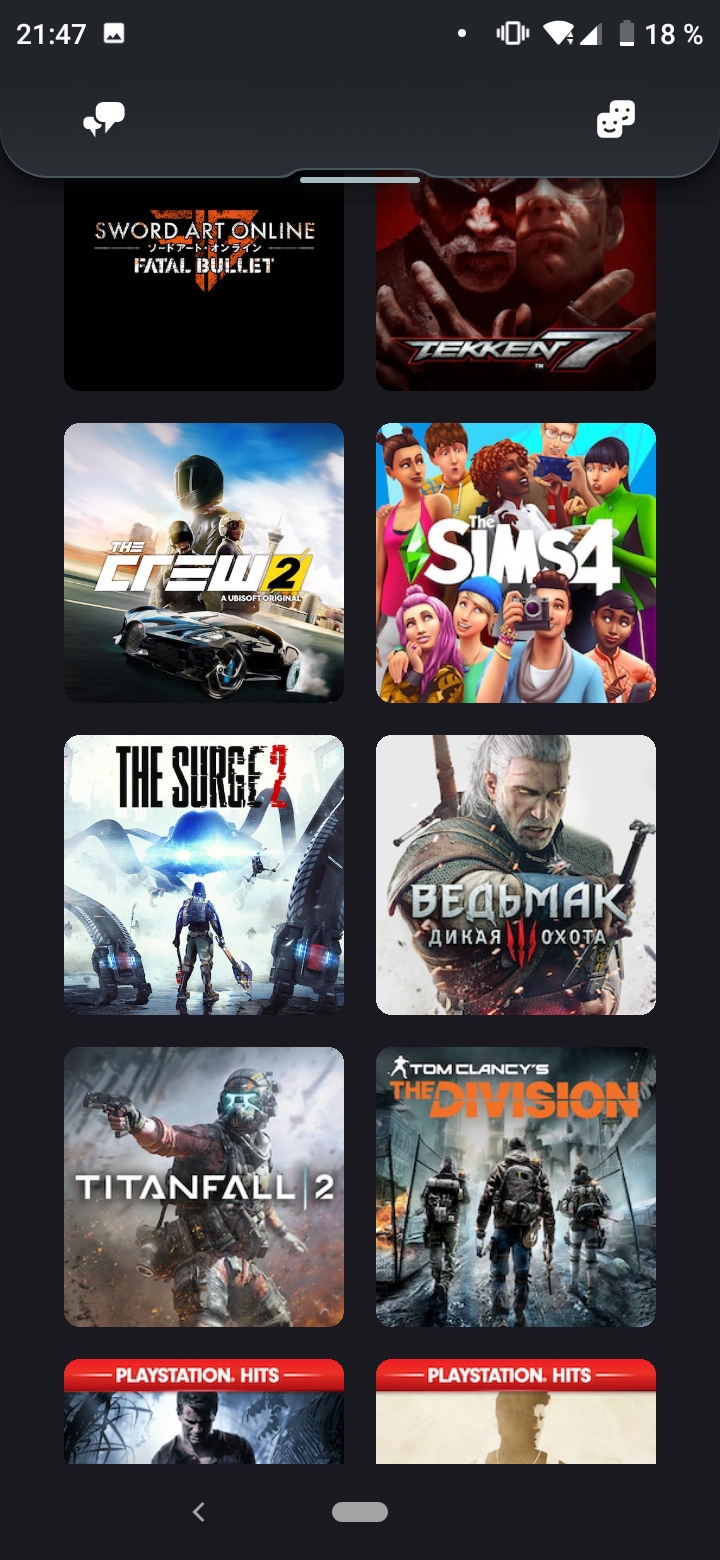The width and height of the screenshot is (720, 1560).
Task: Tap the home pill navigation button
Action: pos(360,1512)
